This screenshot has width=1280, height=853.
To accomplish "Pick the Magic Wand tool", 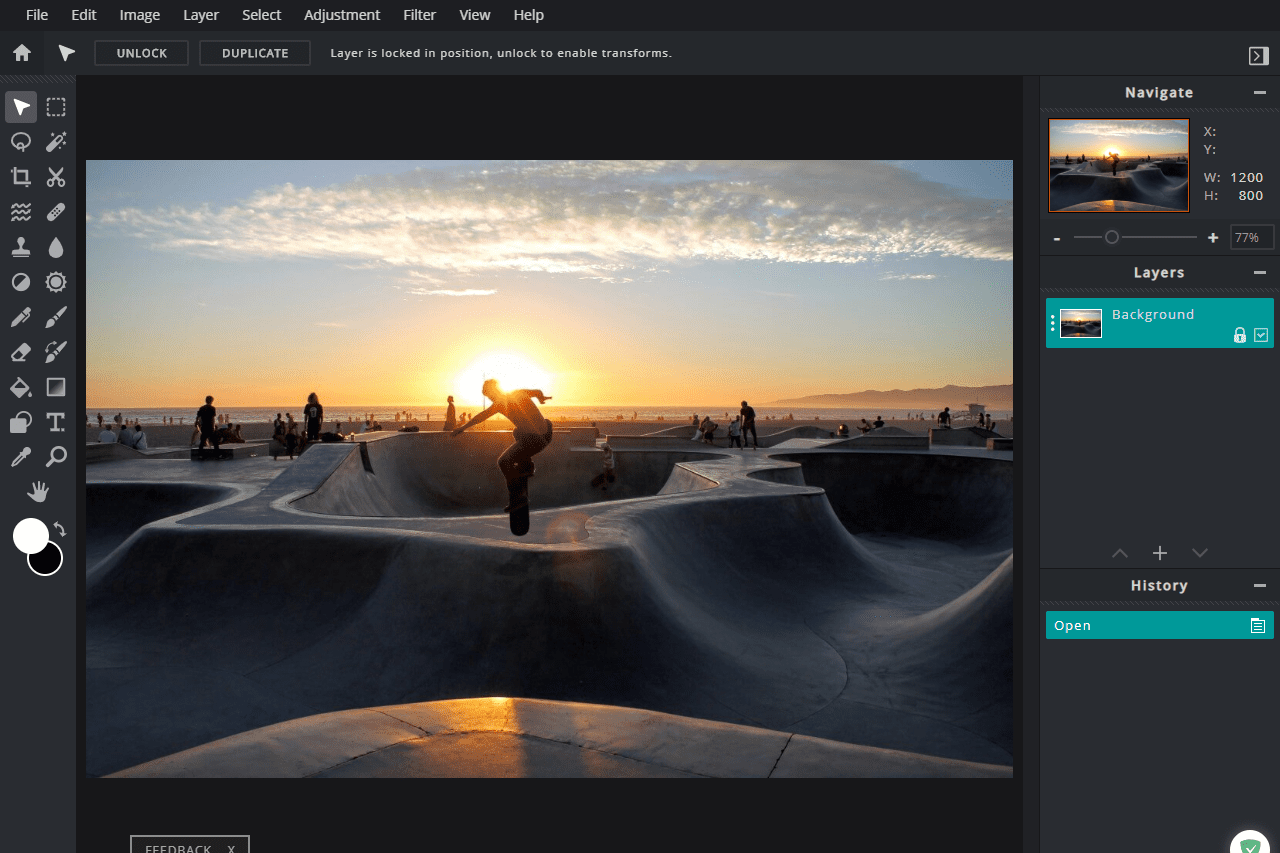I will click(x=56, y=142).
